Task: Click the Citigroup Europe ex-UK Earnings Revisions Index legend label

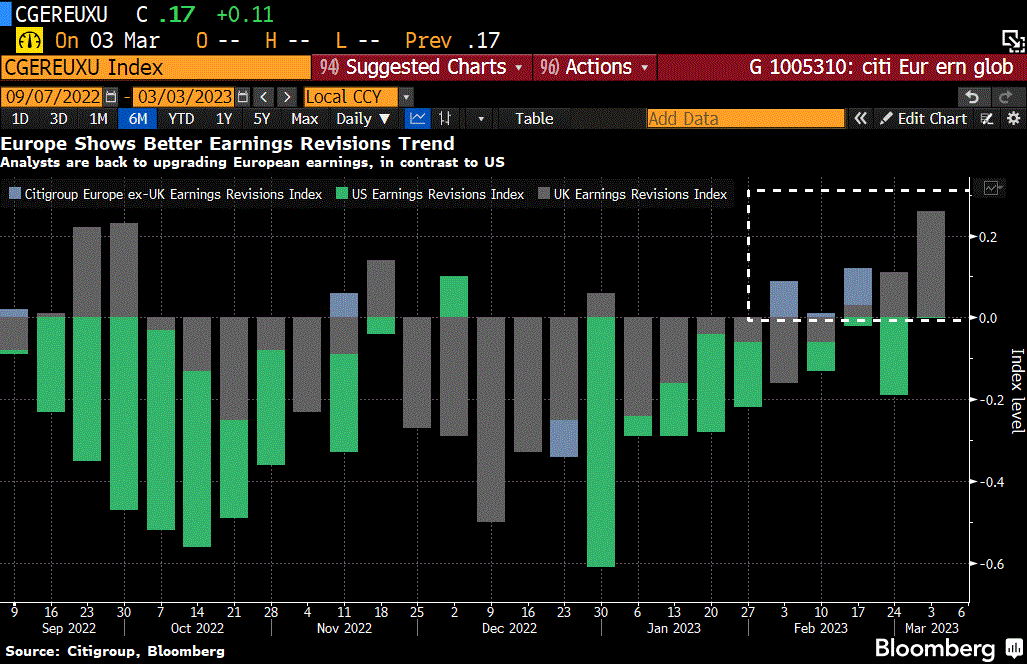Action: coord(173,194)
